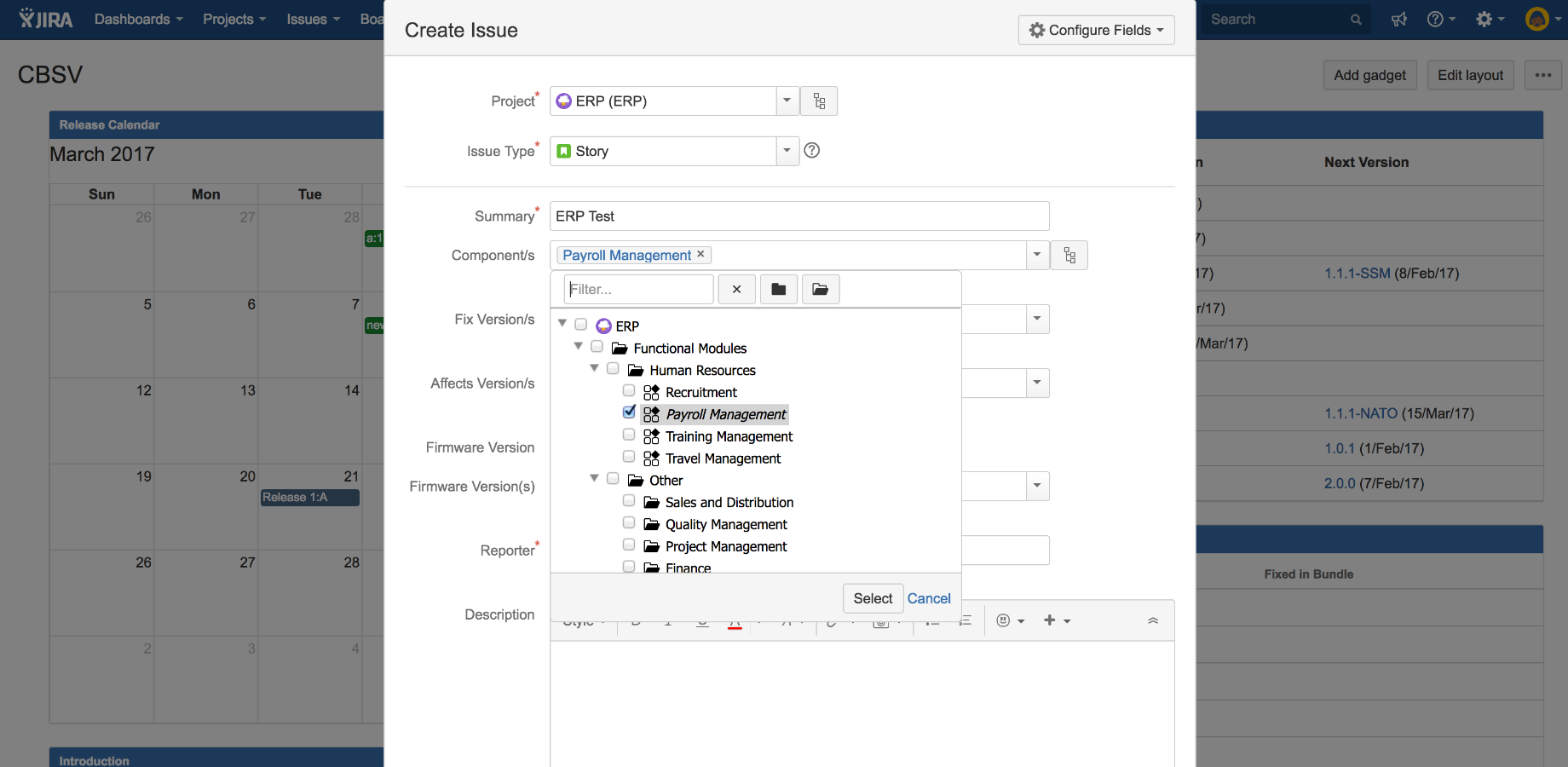Expand the Configure Fields dropdown
The height and width of the screenshot is (767, 1568).
tap(1096, 30)
